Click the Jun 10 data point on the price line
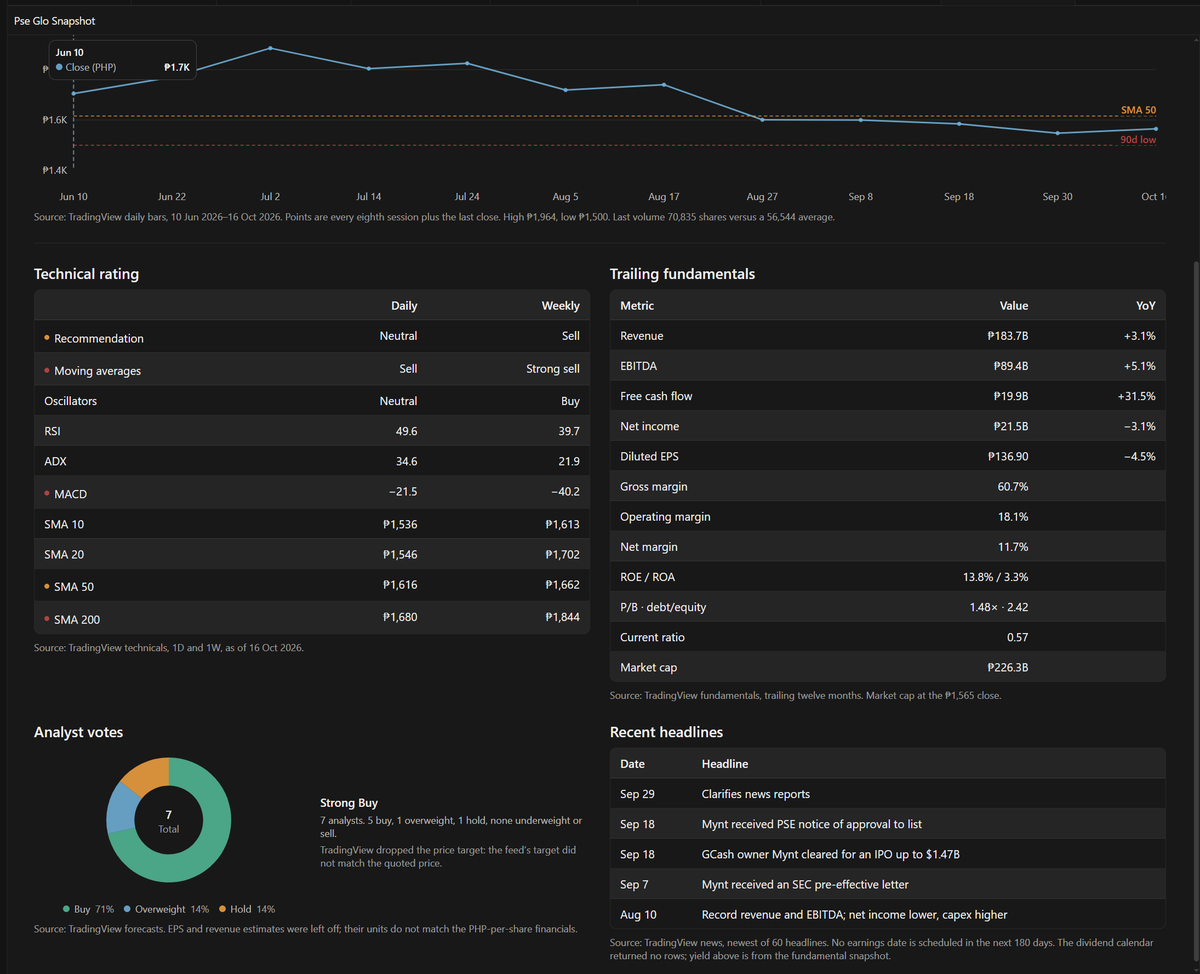This screenshot has width=1200, height=974. 74,93
